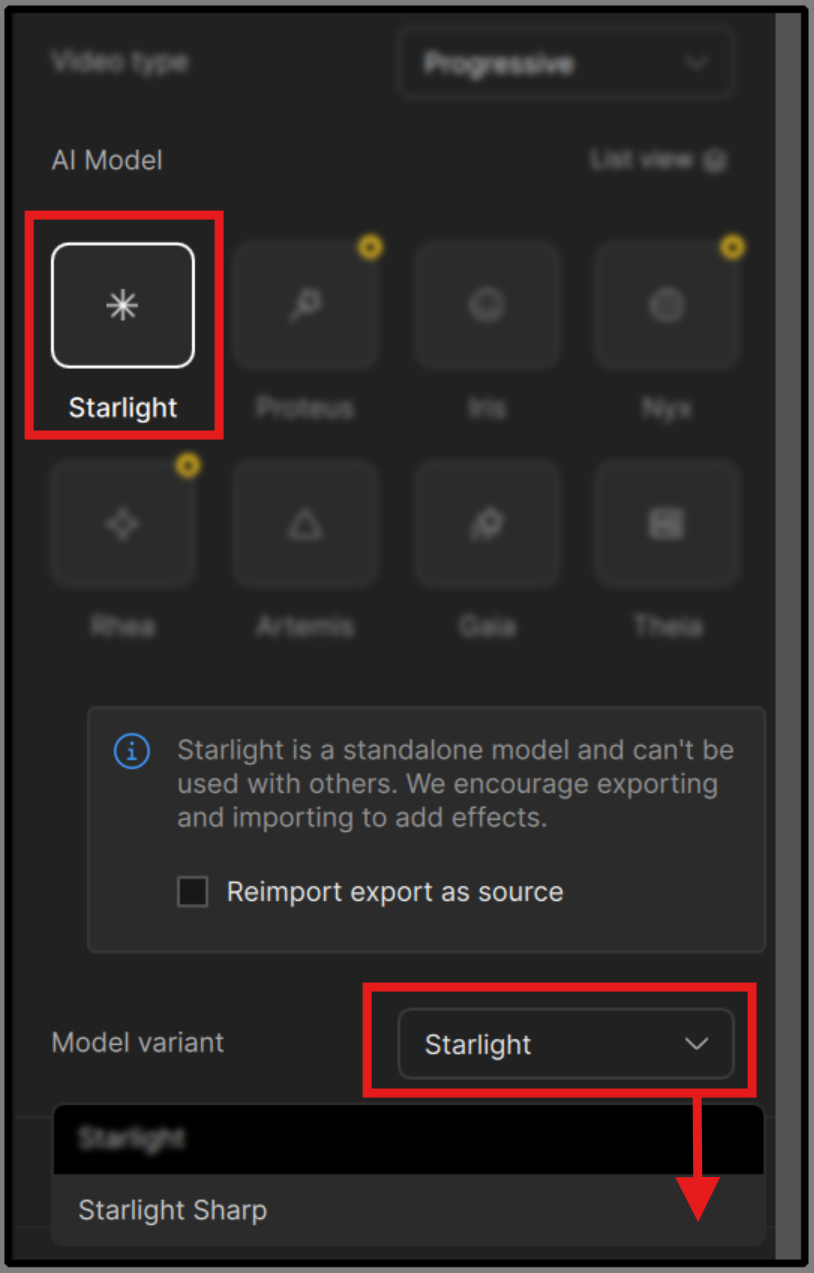814x1273 pixels.
Task: Choose the Iris AI model
Action: tap(486, 305)
